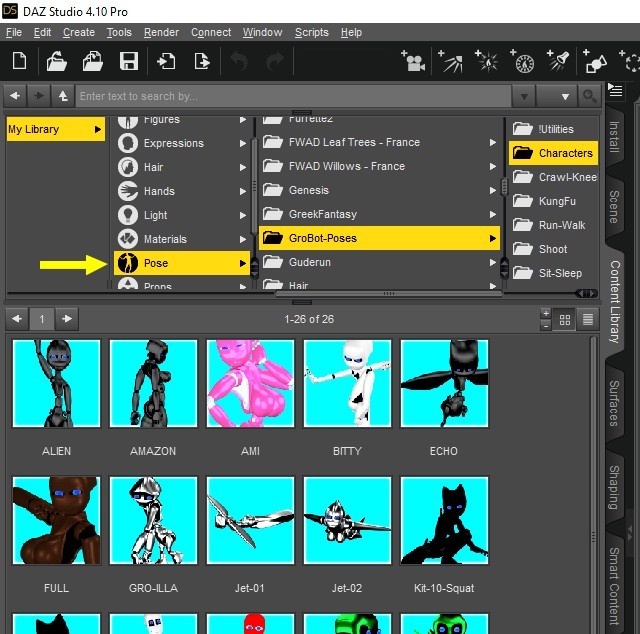Screen dimensions: 640x634
Task: Go to next results page
Action: pyautogui.click(x=67, y=319)
